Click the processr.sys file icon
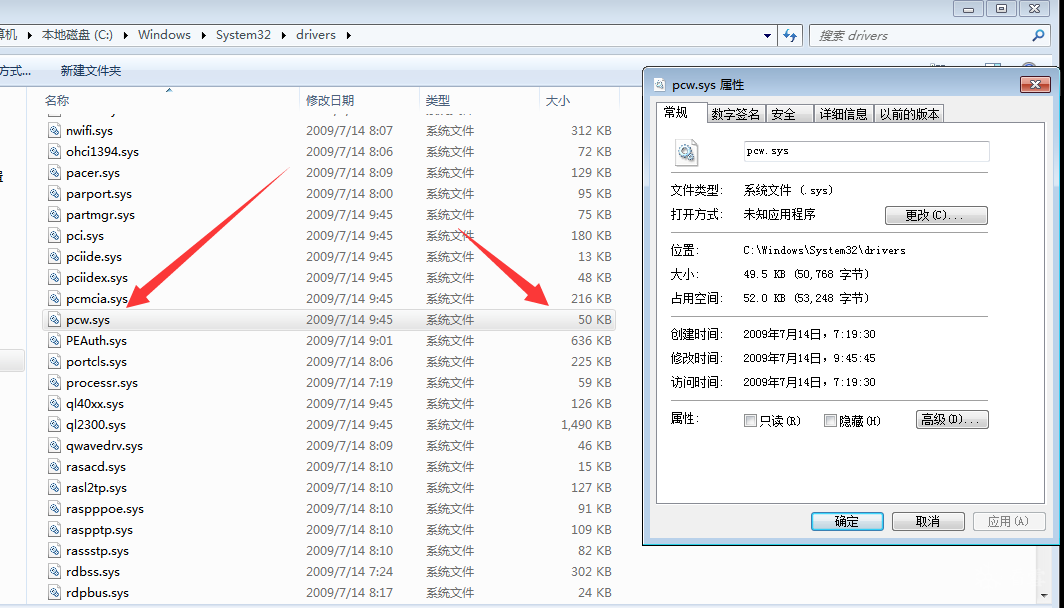The width and height of the screenshot is (1064, 608). pos(54,383)
